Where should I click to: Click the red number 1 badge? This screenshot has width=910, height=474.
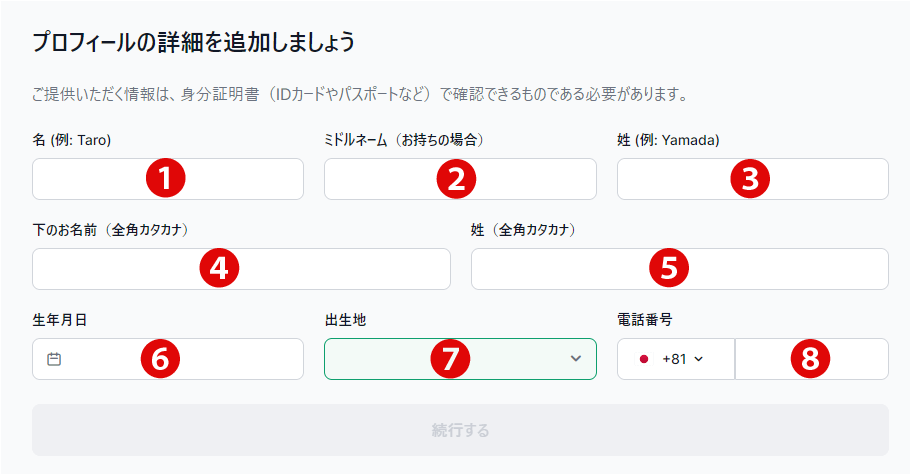click(x=165, y=178)
